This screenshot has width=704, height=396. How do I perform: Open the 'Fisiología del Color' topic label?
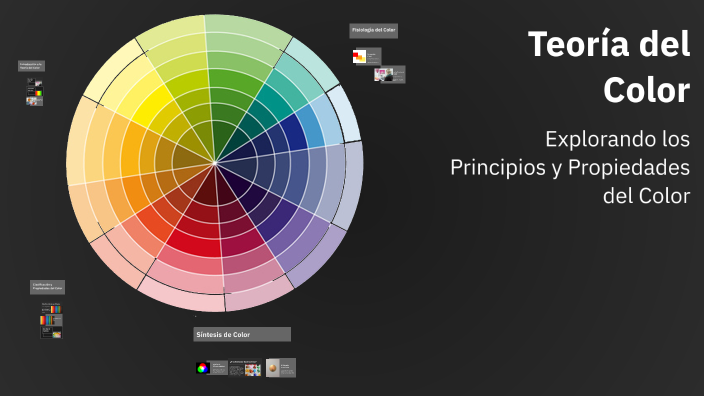click(374, 31)
